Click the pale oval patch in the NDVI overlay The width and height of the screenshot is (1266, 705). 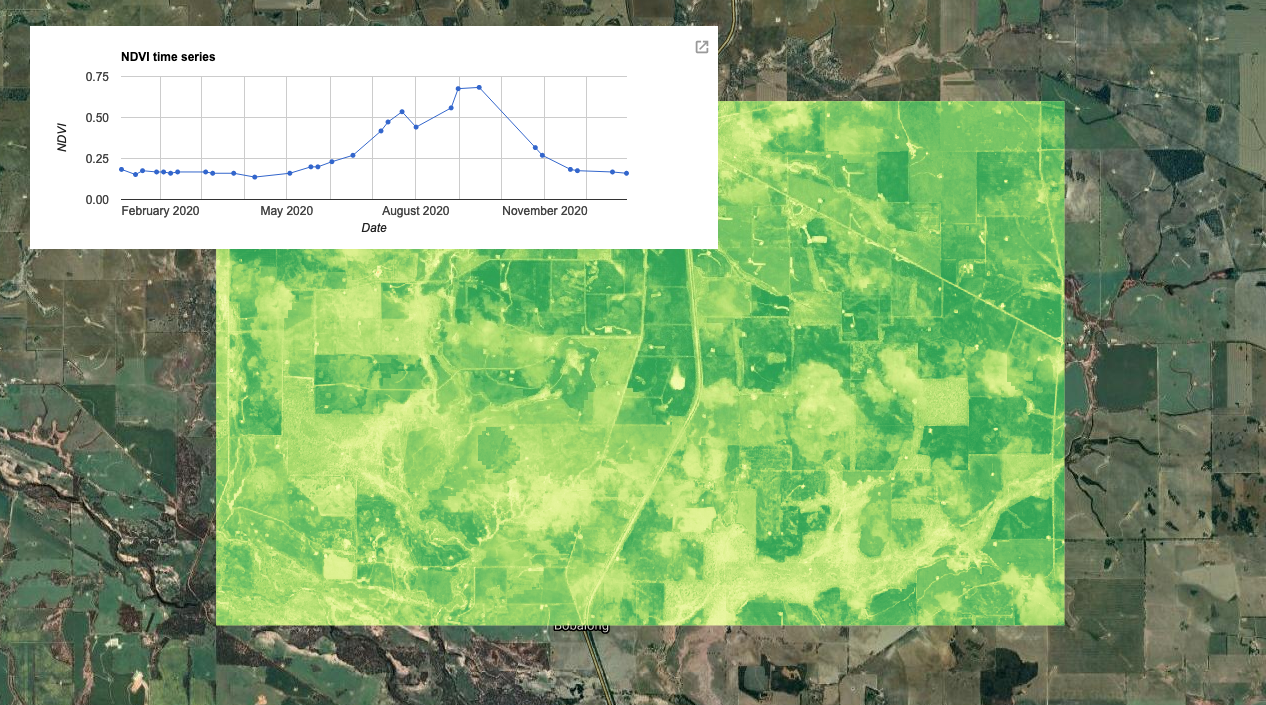click(x=677, y=378)
